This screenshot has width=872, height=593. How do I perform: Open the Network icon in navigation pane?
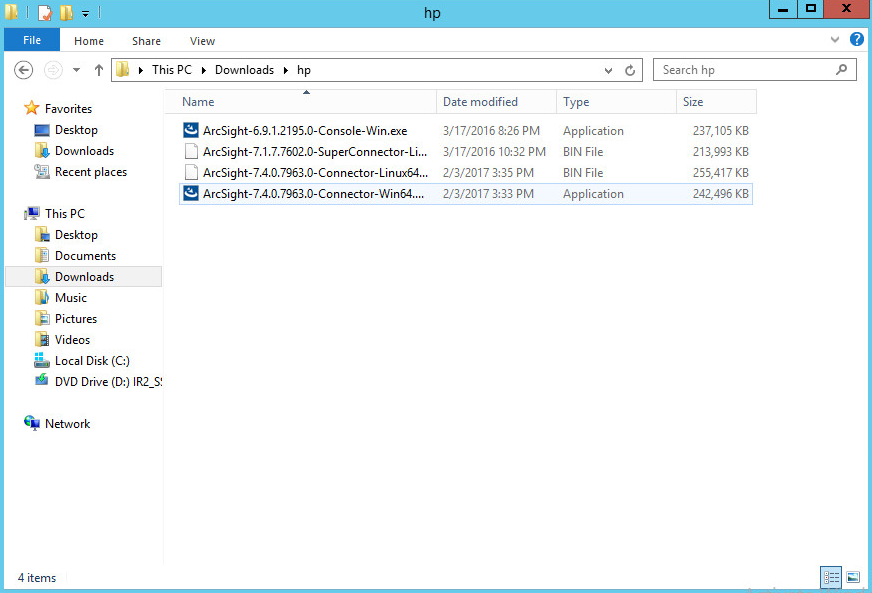pos(32,424)
